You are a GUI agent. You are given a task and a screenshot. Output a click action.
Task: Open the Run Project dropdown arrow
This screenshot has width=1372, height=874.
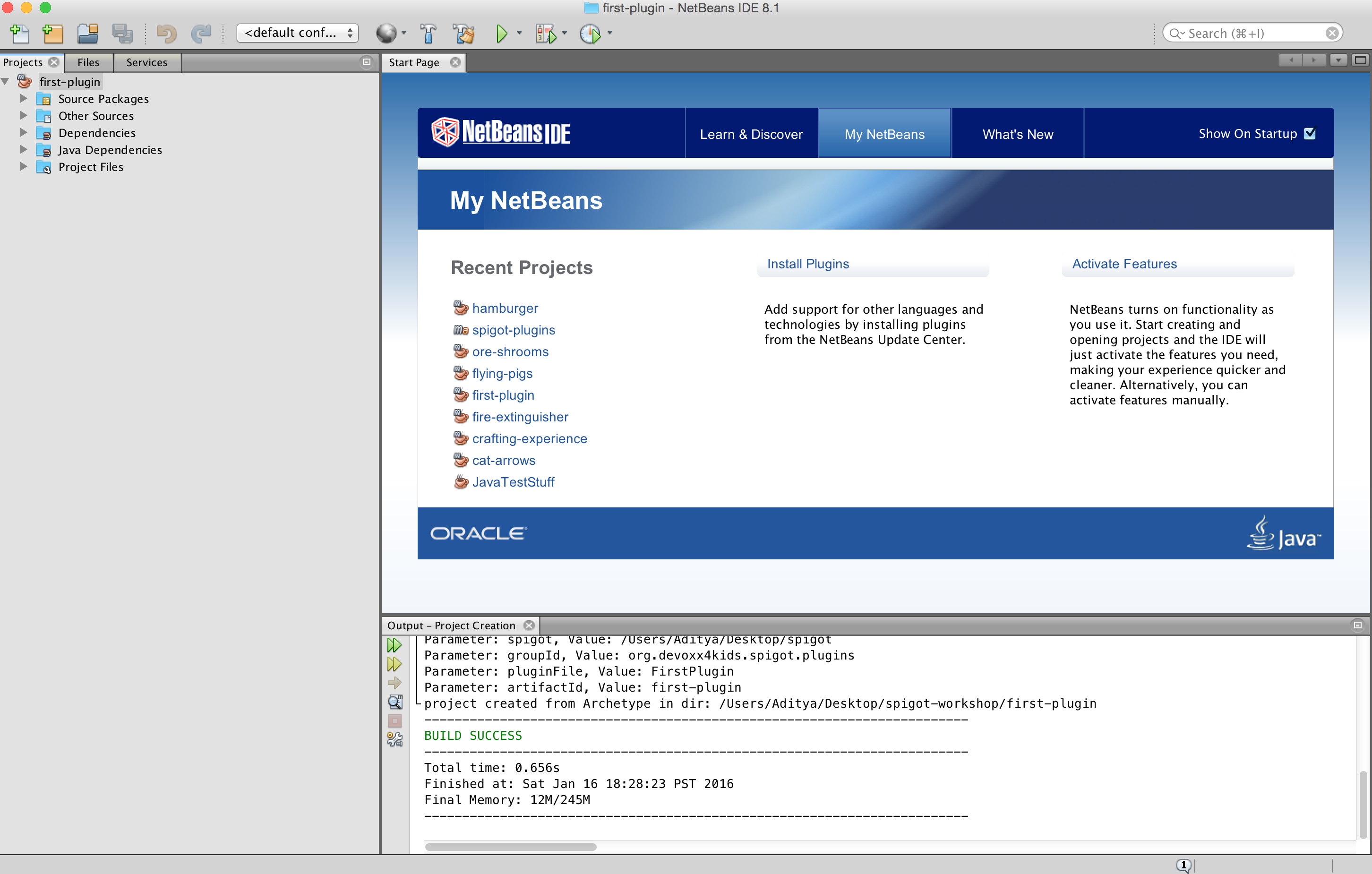coord(519,33)
